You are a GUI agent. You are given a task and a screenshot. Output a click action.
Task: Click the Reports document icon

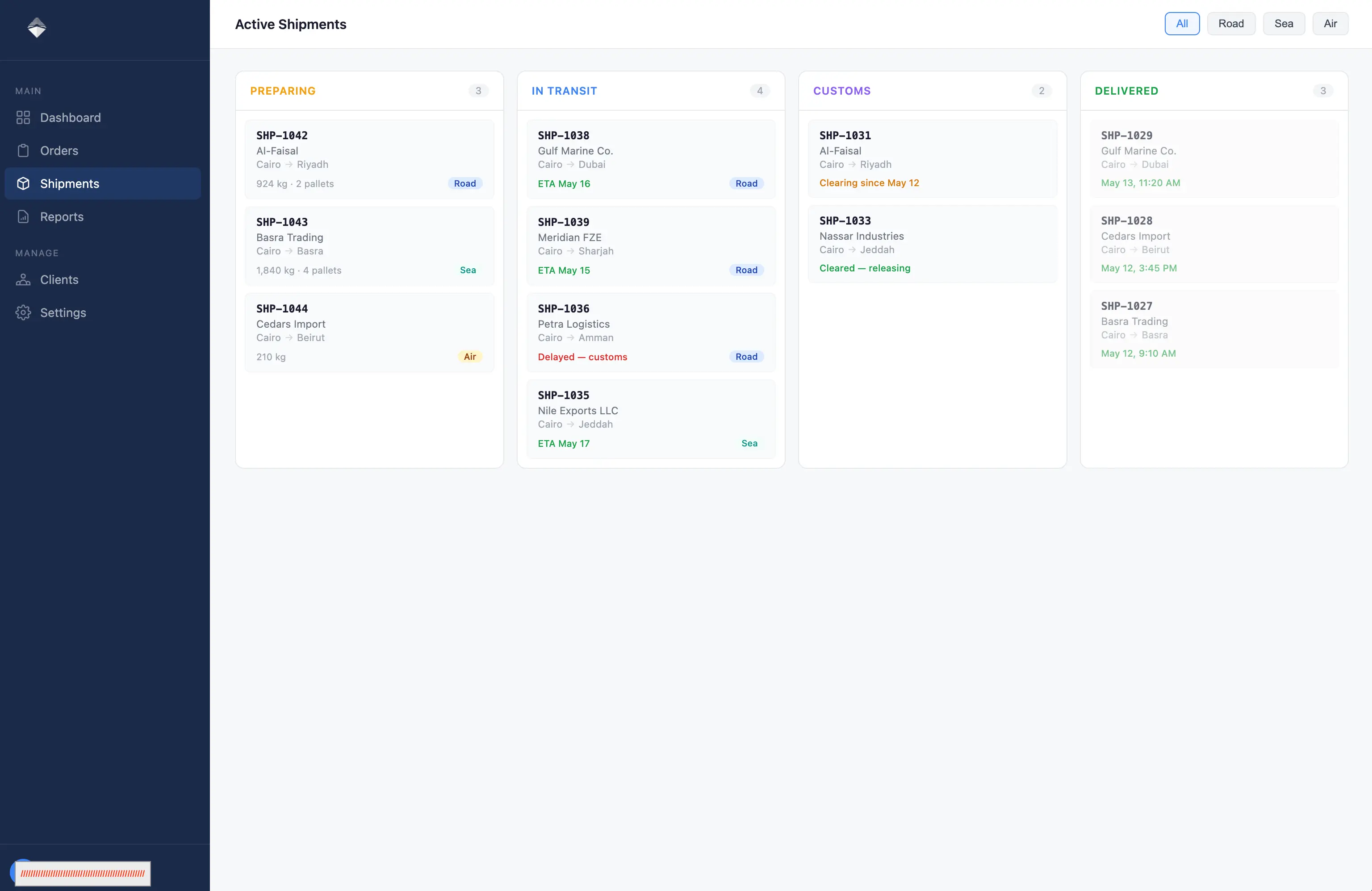[23, 217]
